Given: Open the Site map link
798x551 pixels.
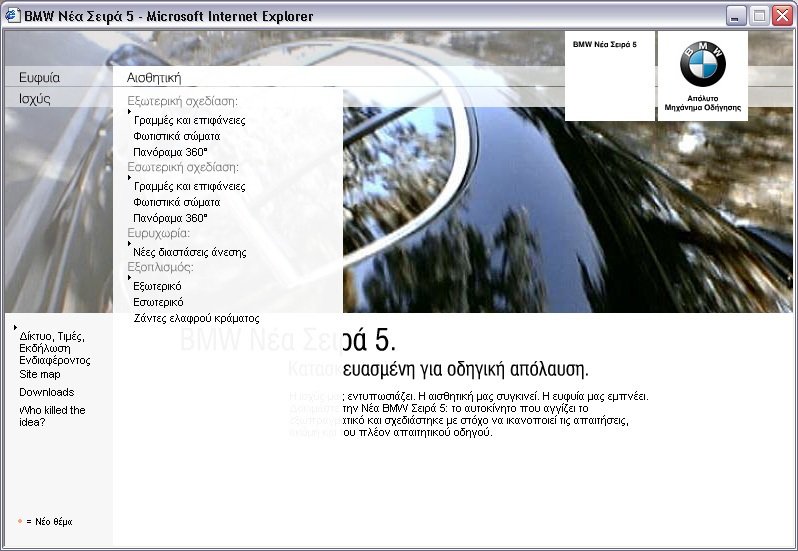Looking at the screenshot, I should [40, 374].
